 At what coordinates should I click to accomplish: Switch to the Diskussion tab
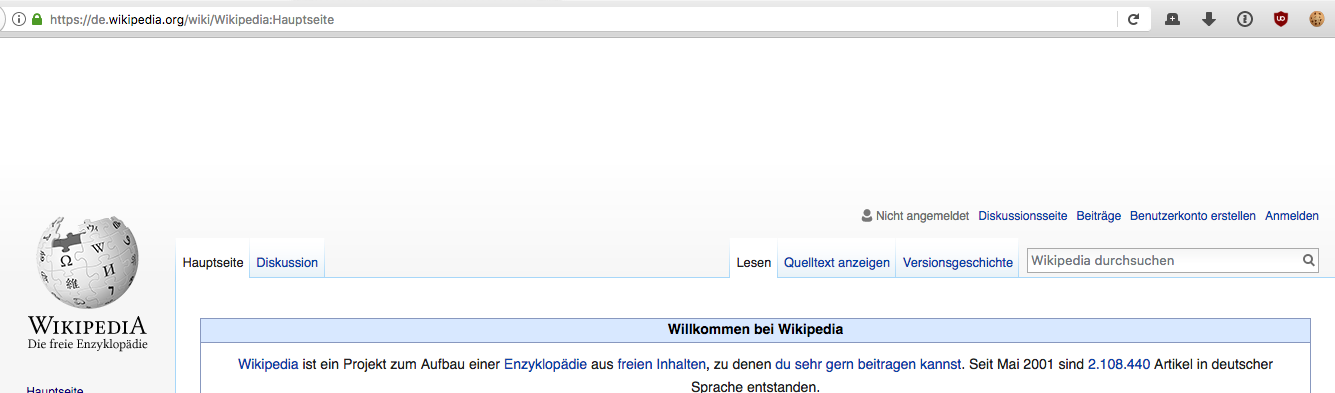[287, 263]
